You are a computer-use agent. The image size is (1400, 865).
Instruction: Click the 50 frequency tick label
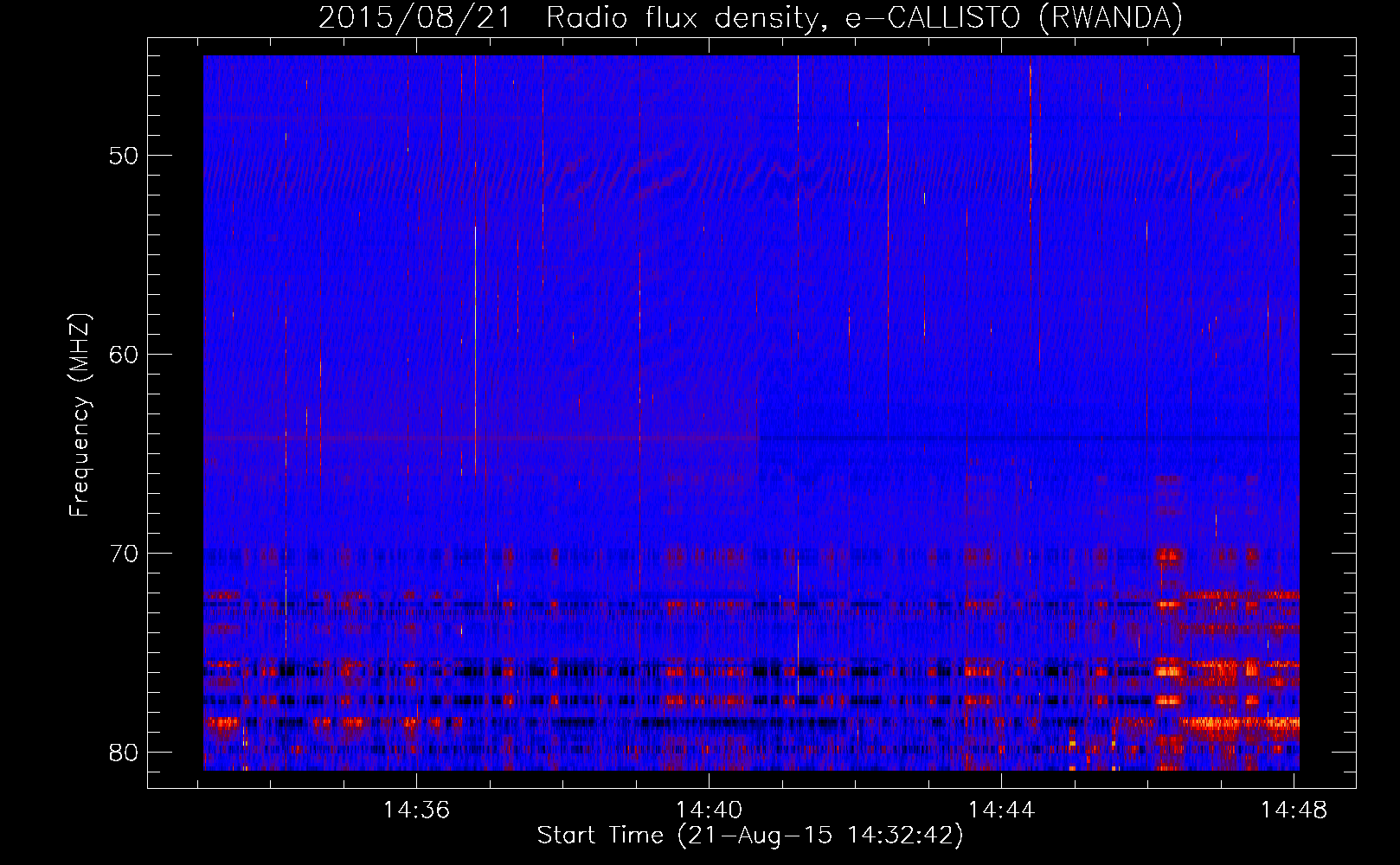[x=124, y=156]
